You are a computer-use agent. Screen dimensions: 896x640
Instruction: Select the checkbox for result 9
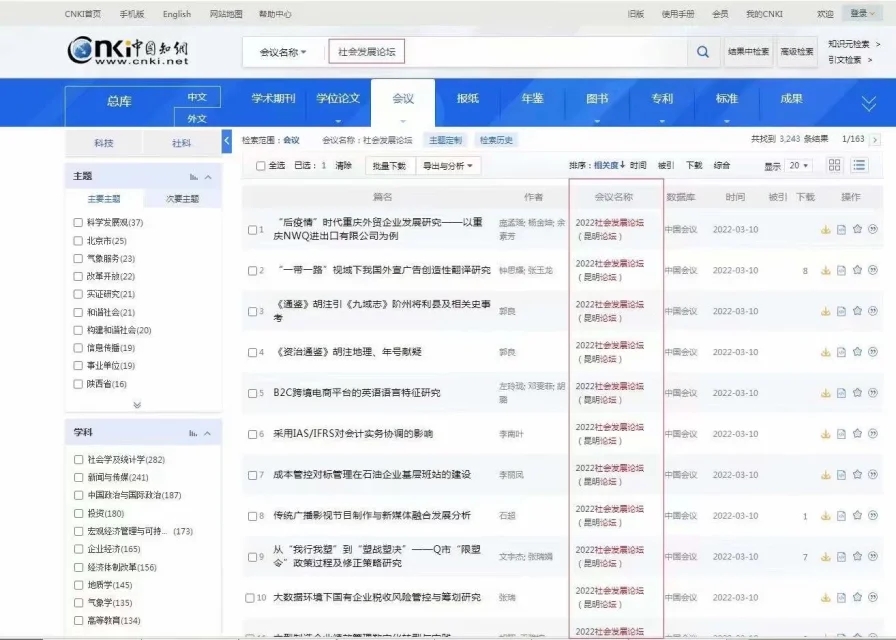click(x=252, y=557)
